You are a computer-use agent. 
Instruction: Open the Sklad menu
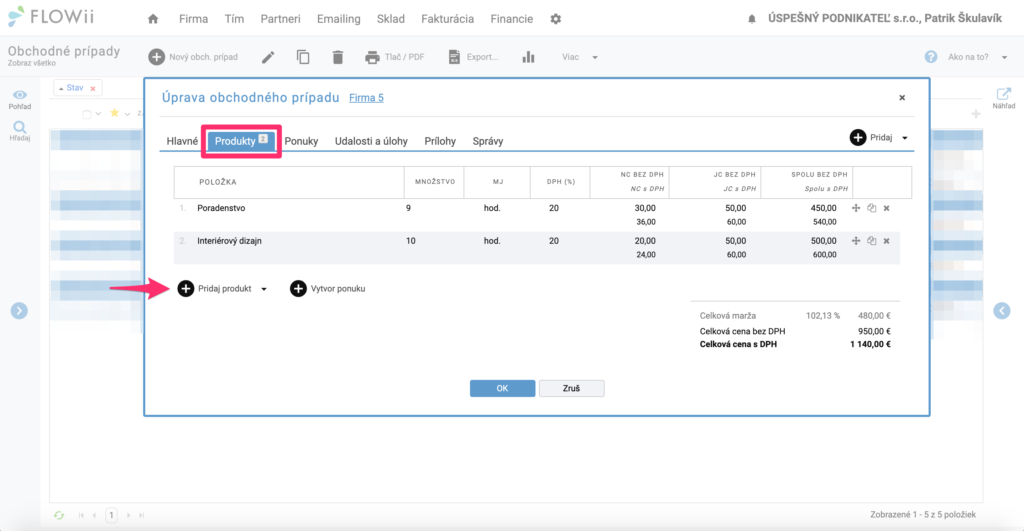pyautogui.click(x=391, y=19)
